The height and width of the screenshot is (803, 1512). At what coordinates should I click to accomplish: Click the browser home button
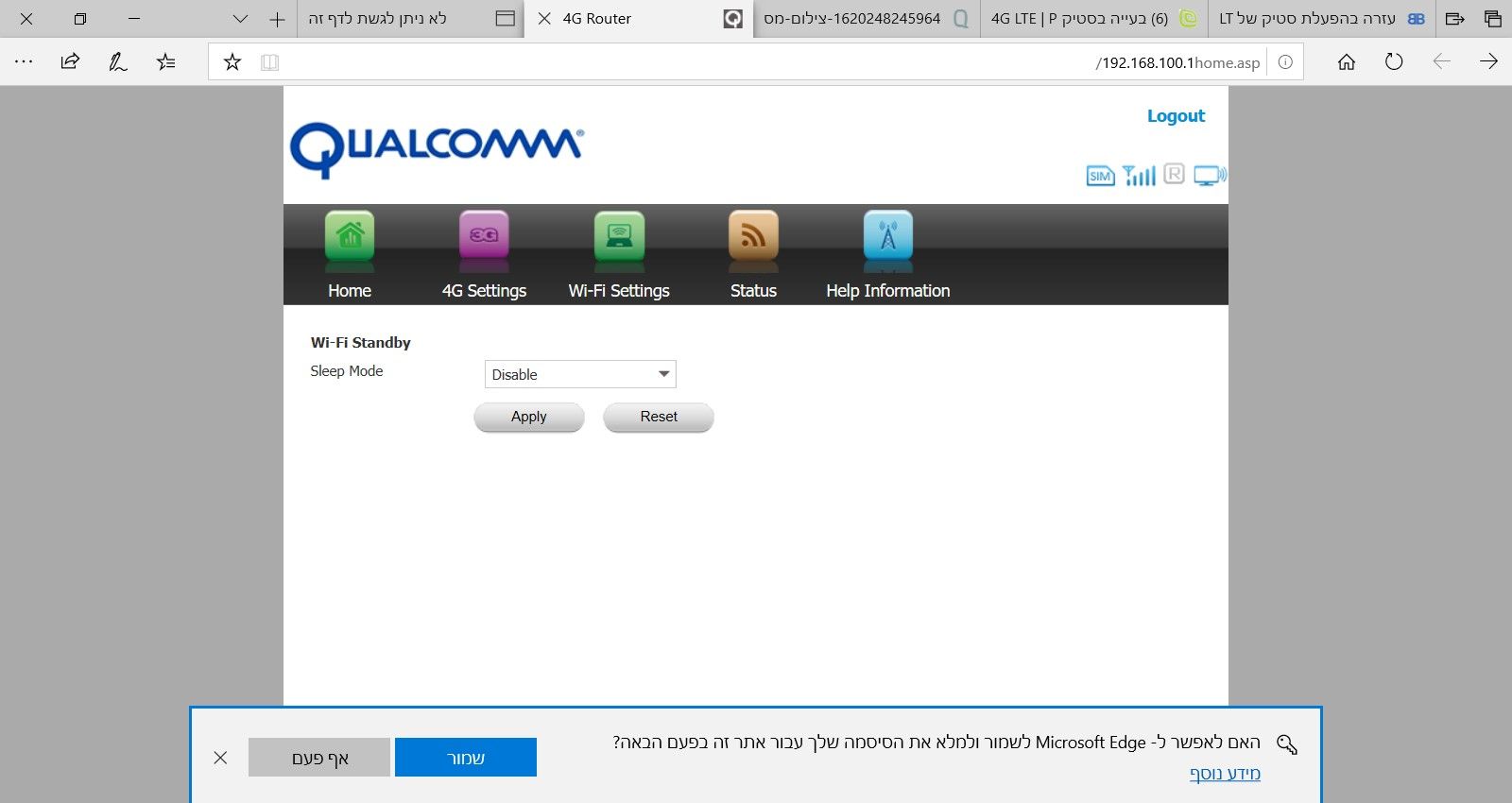pyautogui.click(x=1347, y=62)
